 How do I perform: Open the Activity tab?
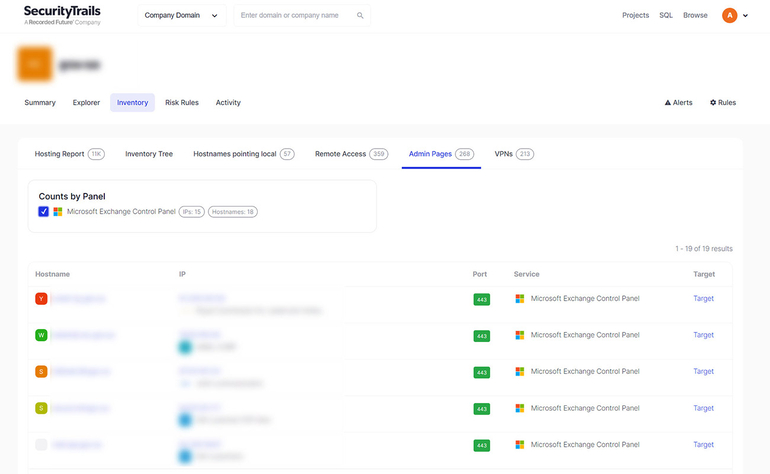click(228, 103)
